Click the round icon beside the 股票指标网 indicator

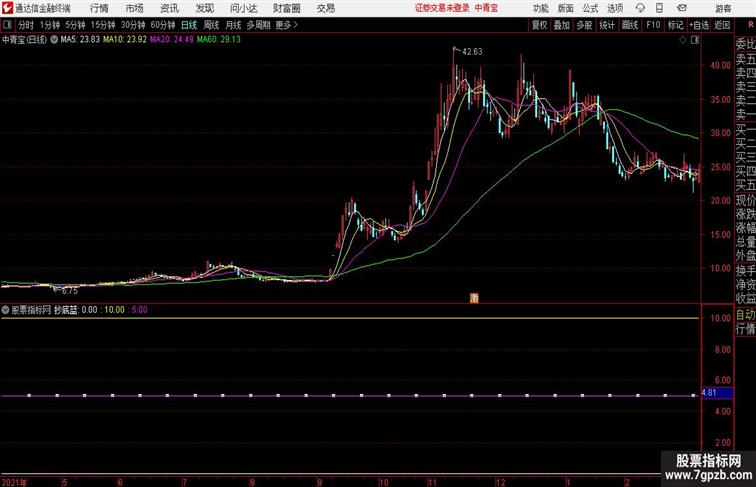click(5, 310)
